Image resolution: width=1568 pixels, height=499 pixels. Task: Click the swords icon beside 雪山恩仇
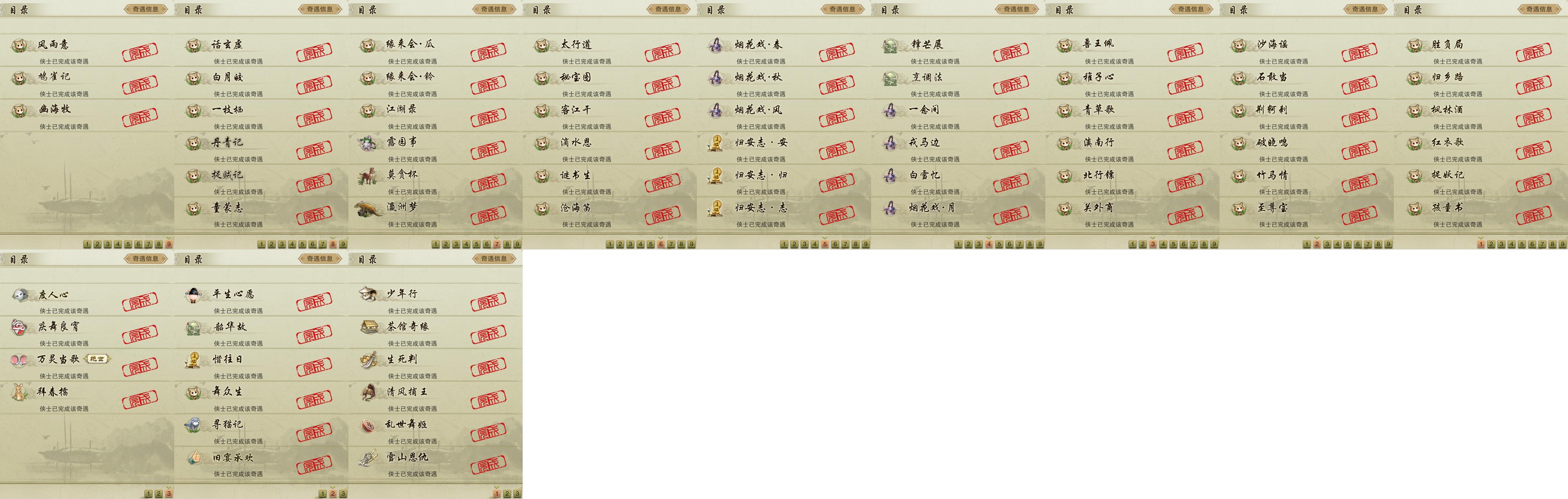coord(369,457)
